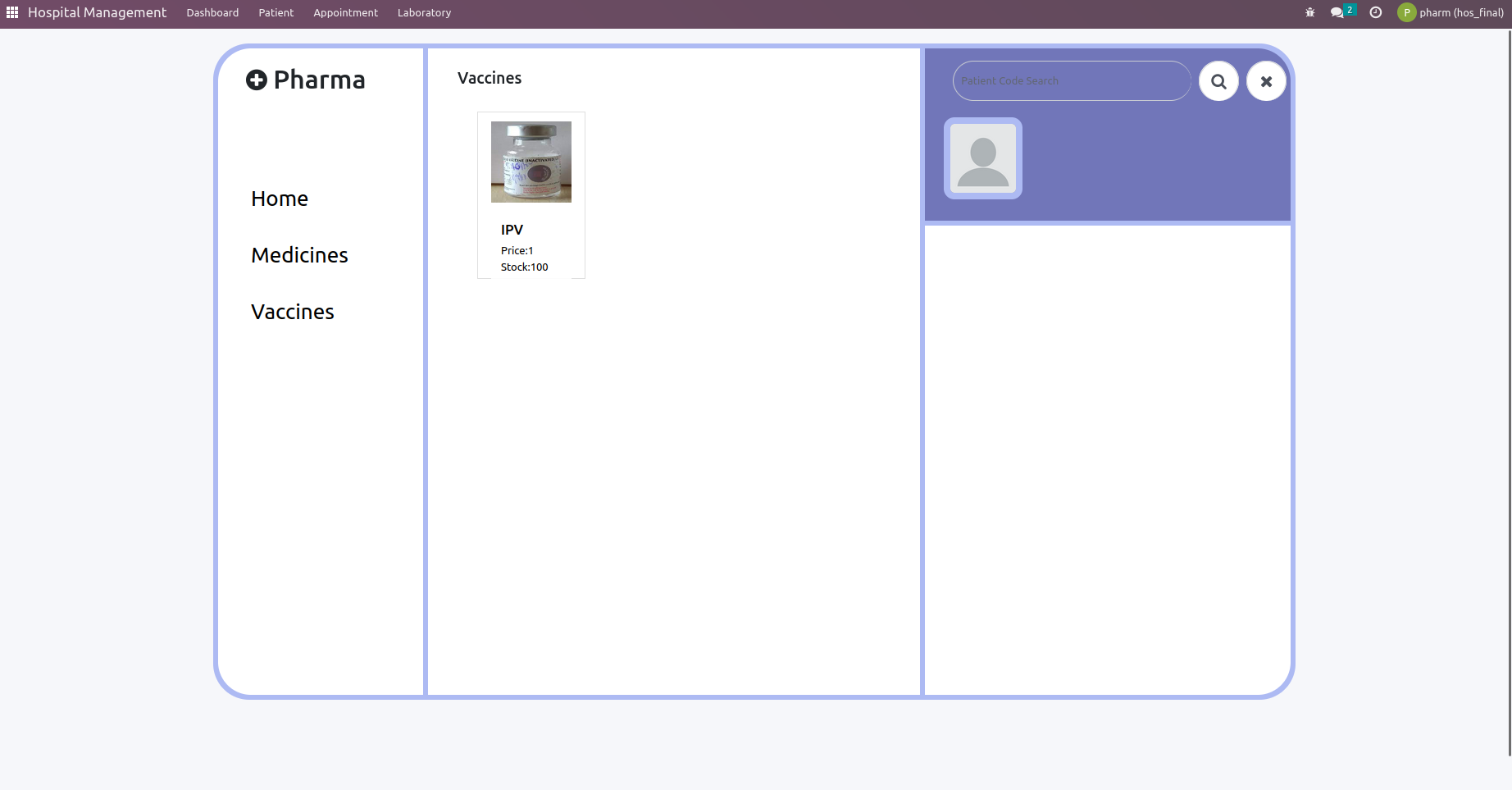Click the Pharma heading text
The width and height of the screenshot is (1512, 790).
click(319, 80)
